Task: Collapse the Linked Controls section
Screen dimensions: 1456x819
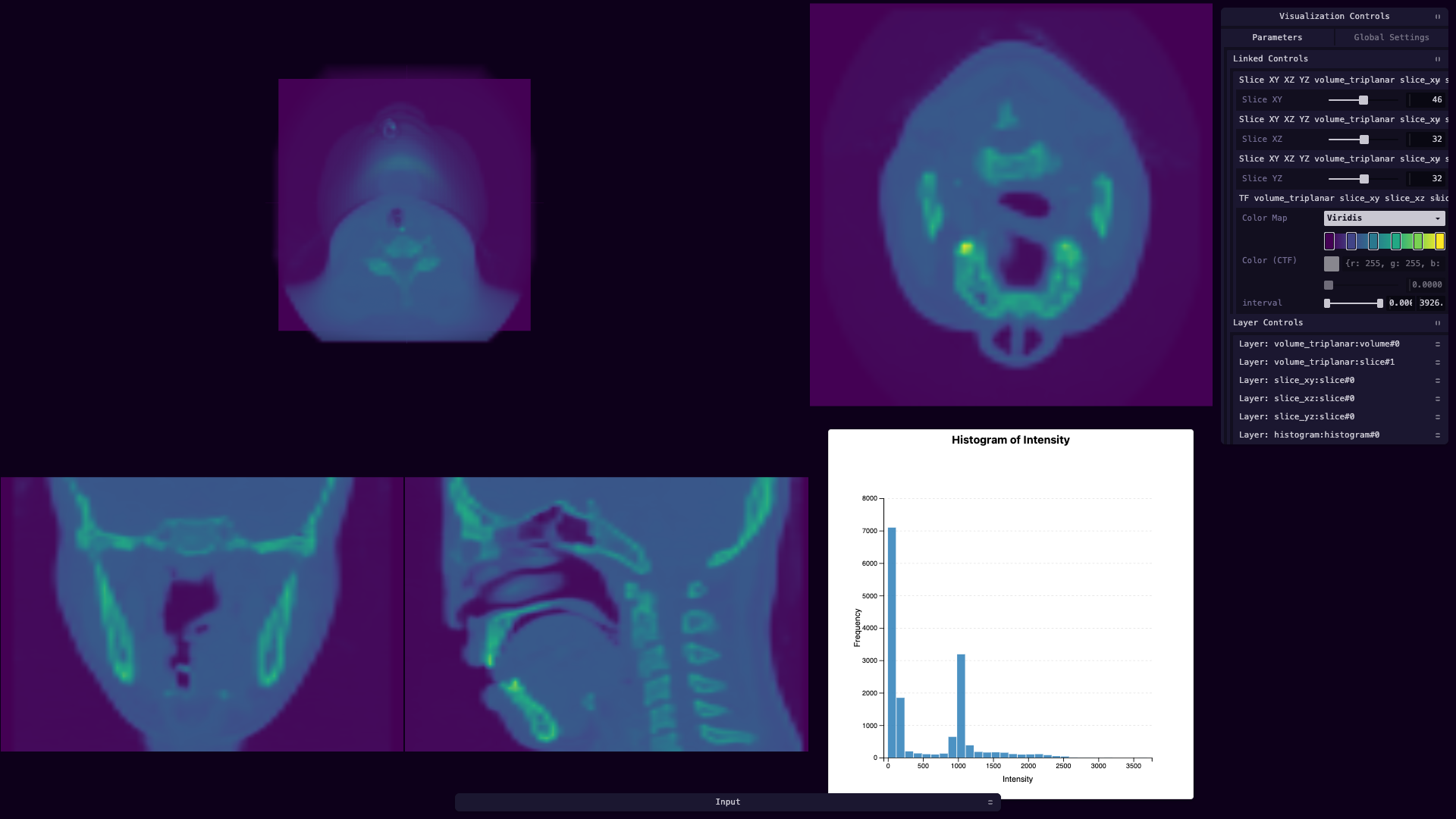Action: point(1437,59)
